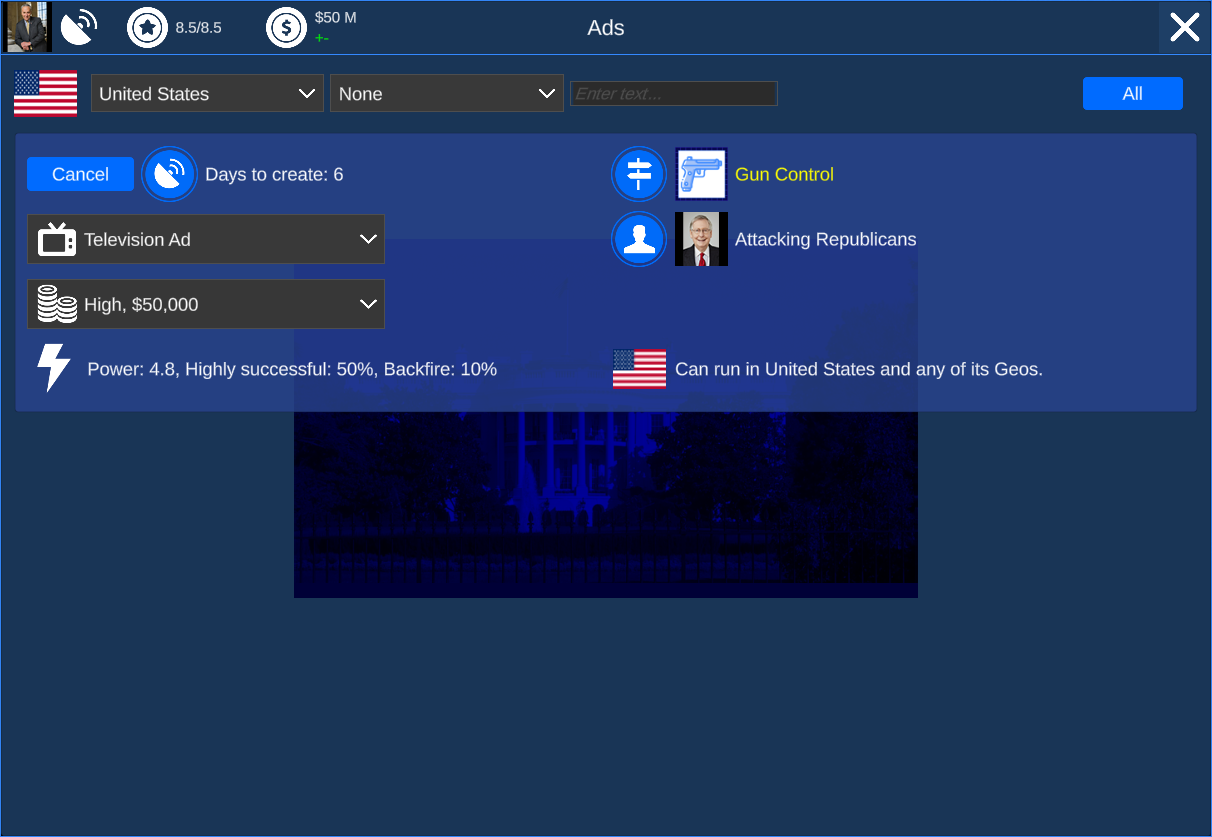This screenshot has height=837, width=1212.
Task: Click the star rating icon in top bar
Action: 147,28
